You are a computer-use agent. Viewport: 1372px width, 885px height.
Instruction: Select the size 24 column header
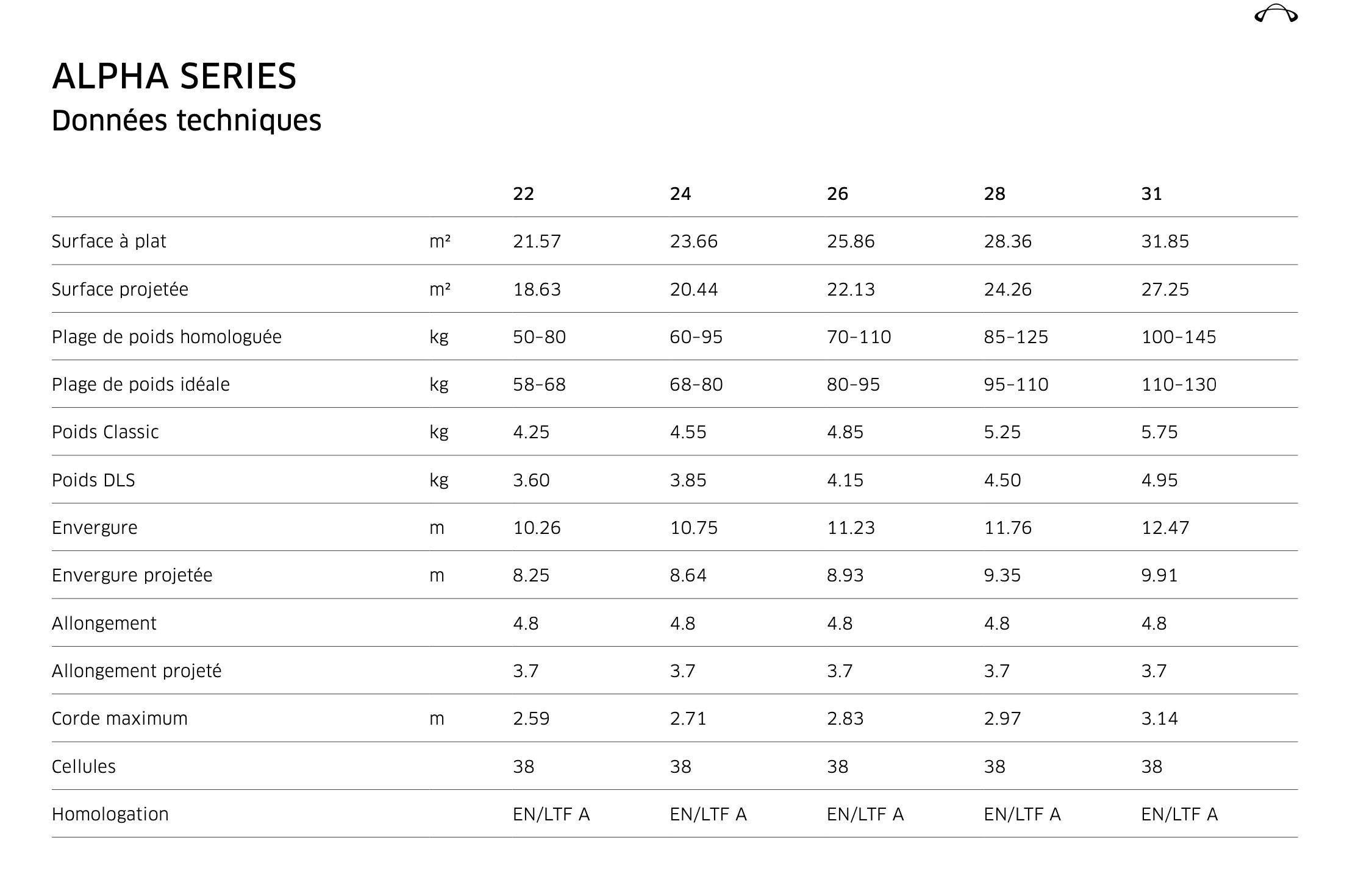click(x=681, y=194)
